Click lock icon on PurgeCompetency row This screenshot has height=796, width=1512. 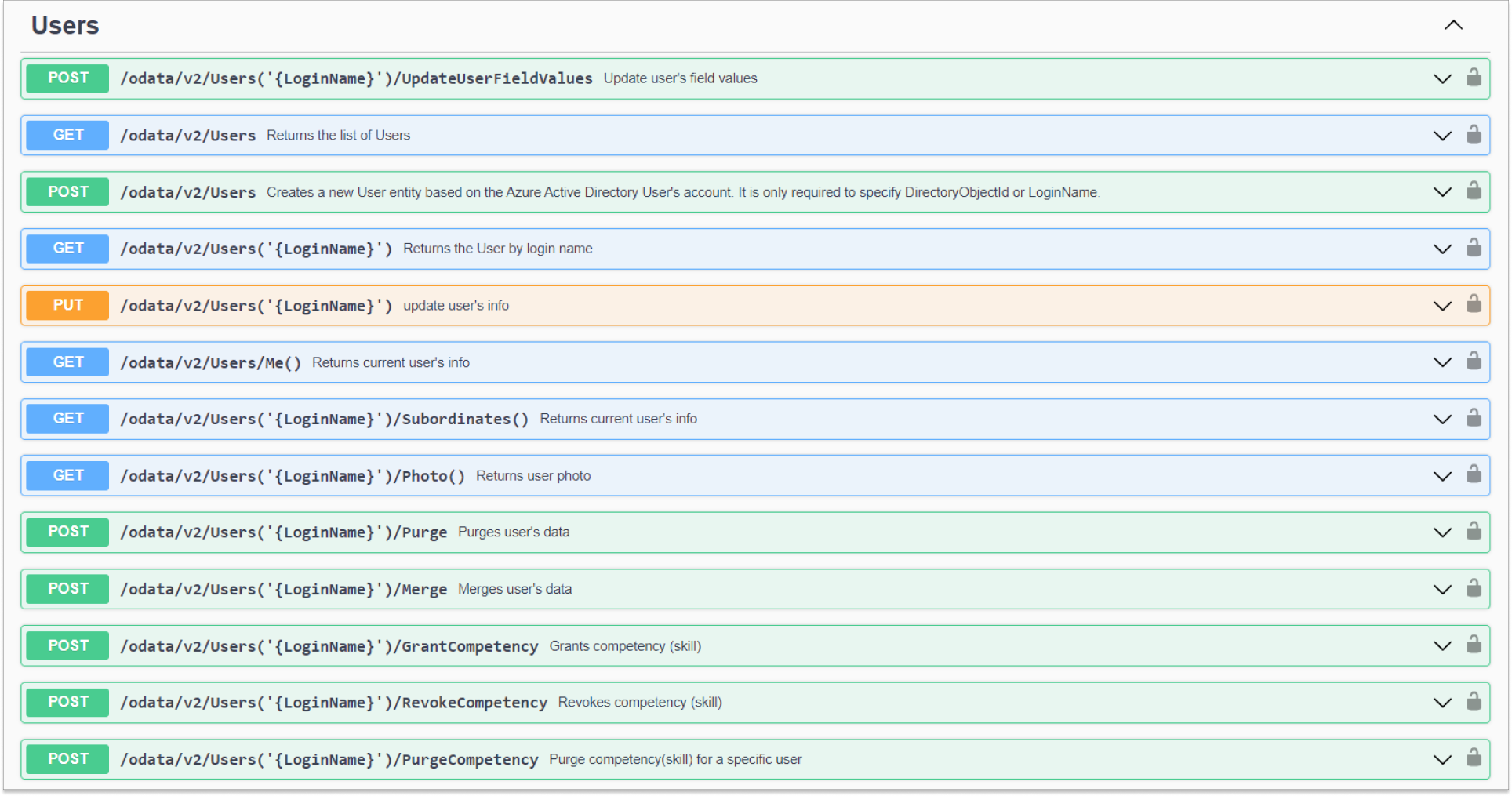click(1474, 758)
